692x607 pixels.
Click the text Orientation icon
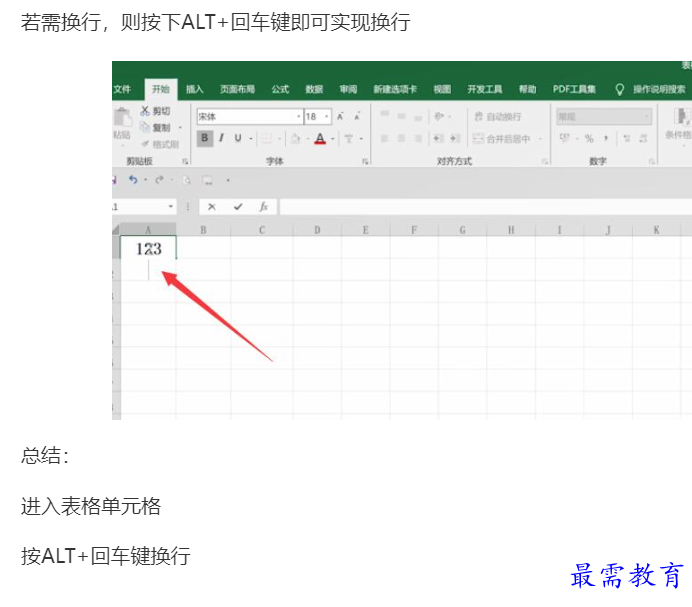tap(439, 116)
